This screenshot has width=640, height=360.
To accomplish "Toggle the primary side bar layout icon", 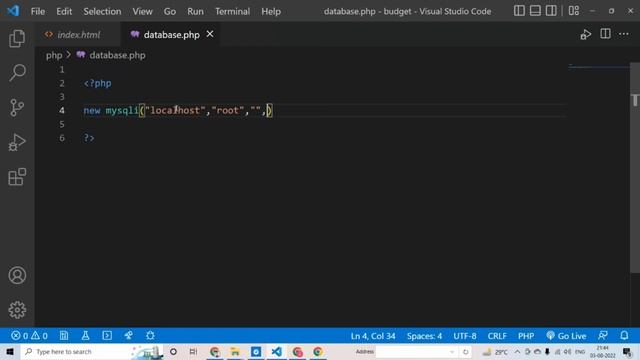I will [x=519, y=11].
